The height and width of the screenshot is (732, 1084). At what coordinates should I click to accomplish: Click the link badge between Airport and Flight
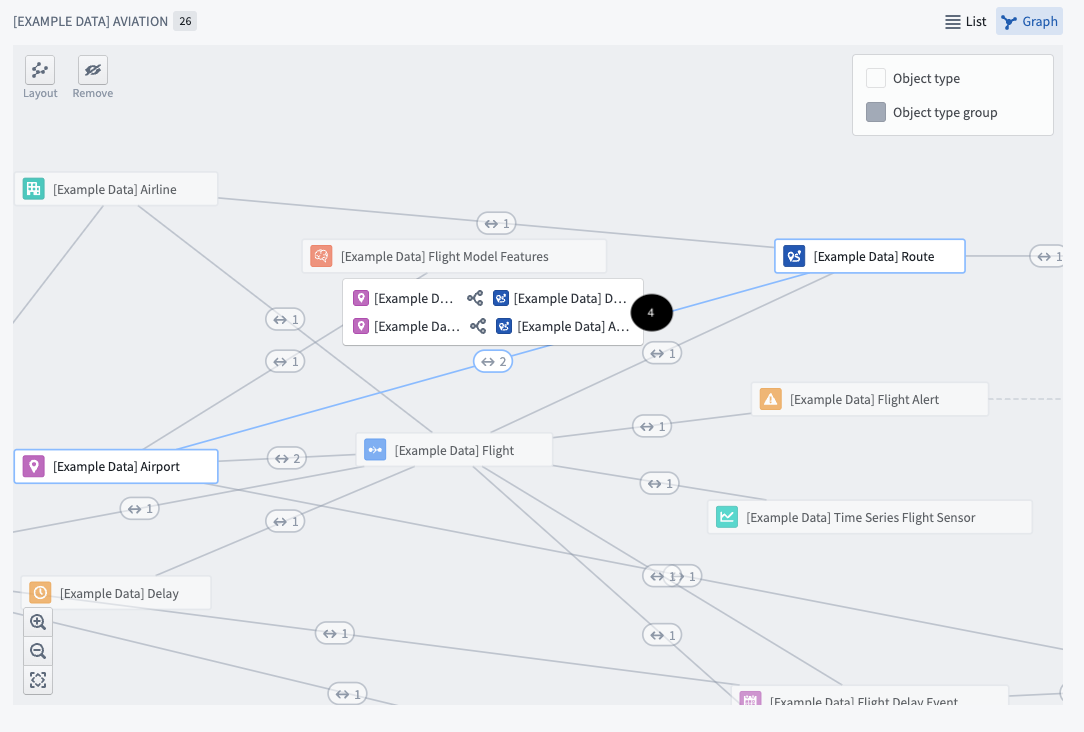click(x=287, y=458)
